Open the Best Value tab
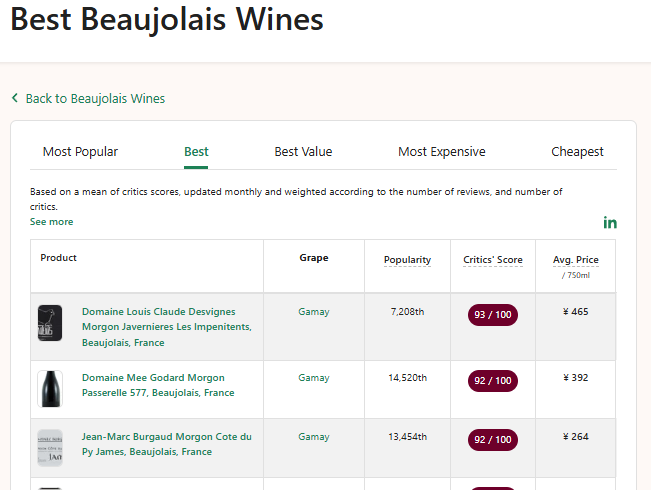651x490 pixels. [303, 152]
